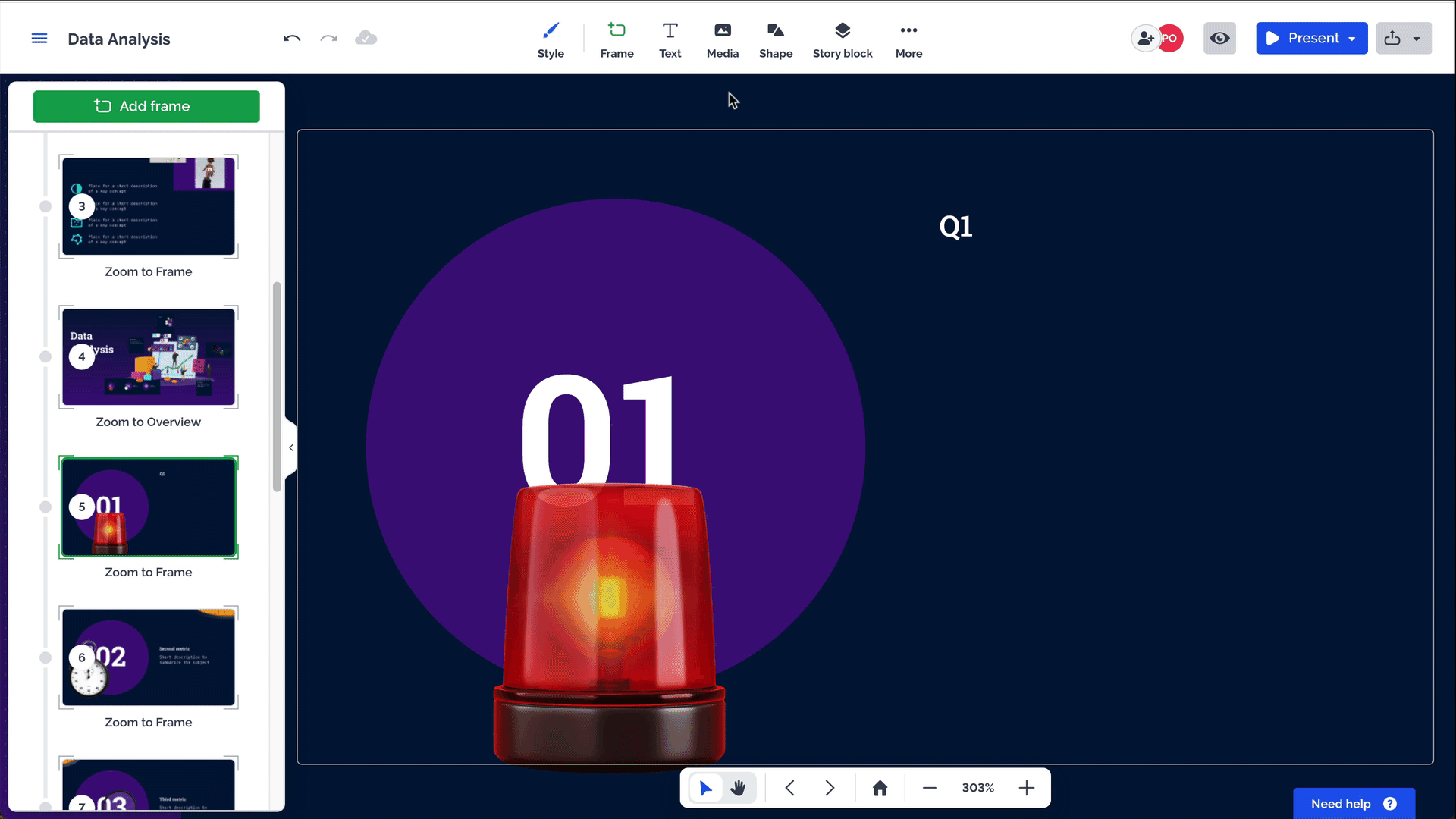The width and height of the screenshot is (1456, 819).
Task: Select the Text tool
Action: pos(670,40)
